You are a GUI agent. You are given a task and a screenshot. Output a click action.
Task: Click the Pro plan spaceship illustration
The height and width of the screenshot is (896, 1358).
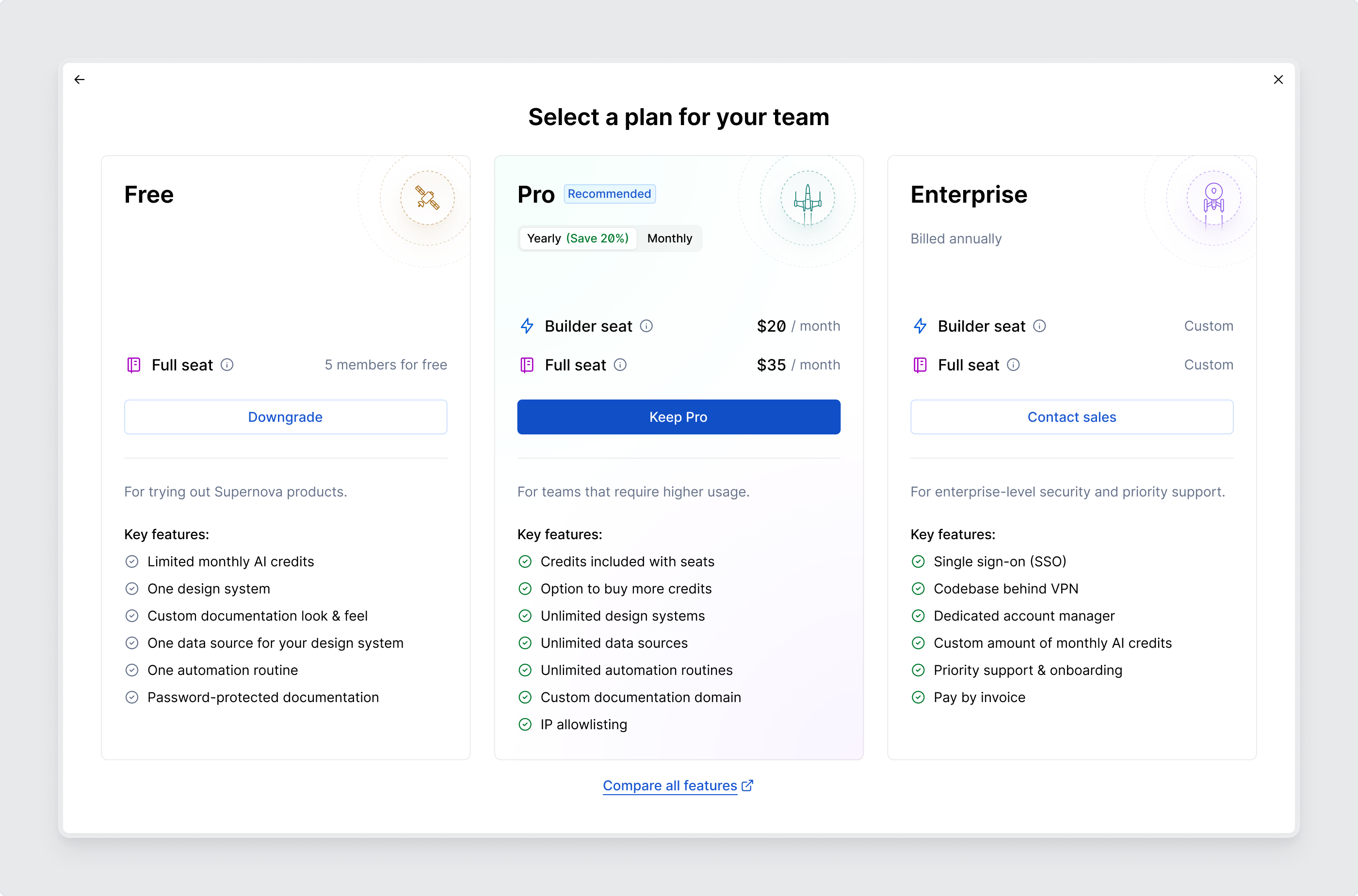click(807, 199)
